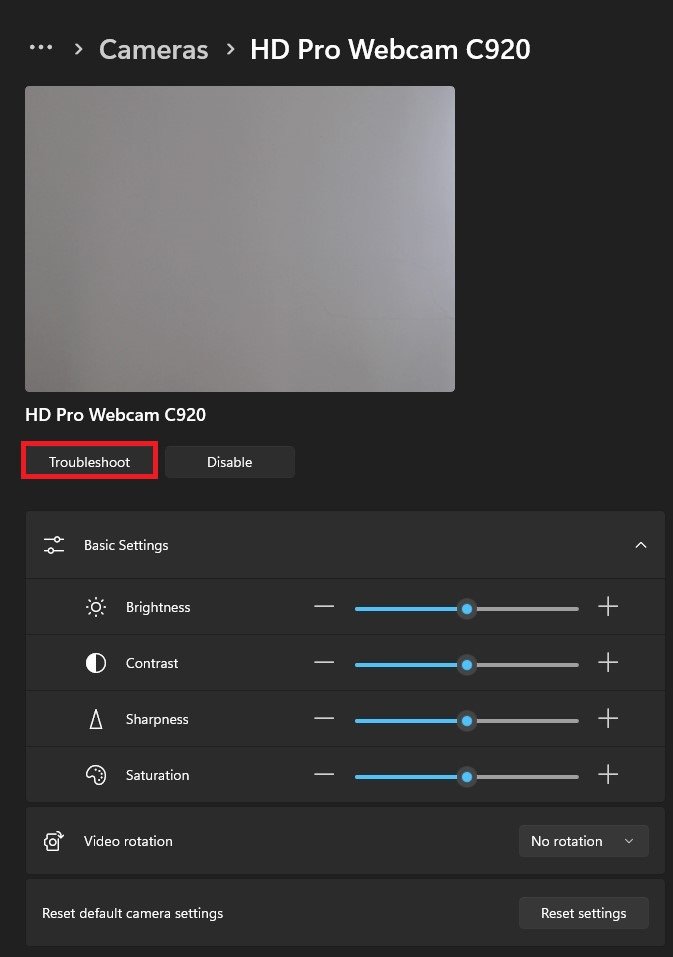Click the plus icon to increase Saturation
The width and height of the screenshot is (673, 957).
[x=608, y=775]
